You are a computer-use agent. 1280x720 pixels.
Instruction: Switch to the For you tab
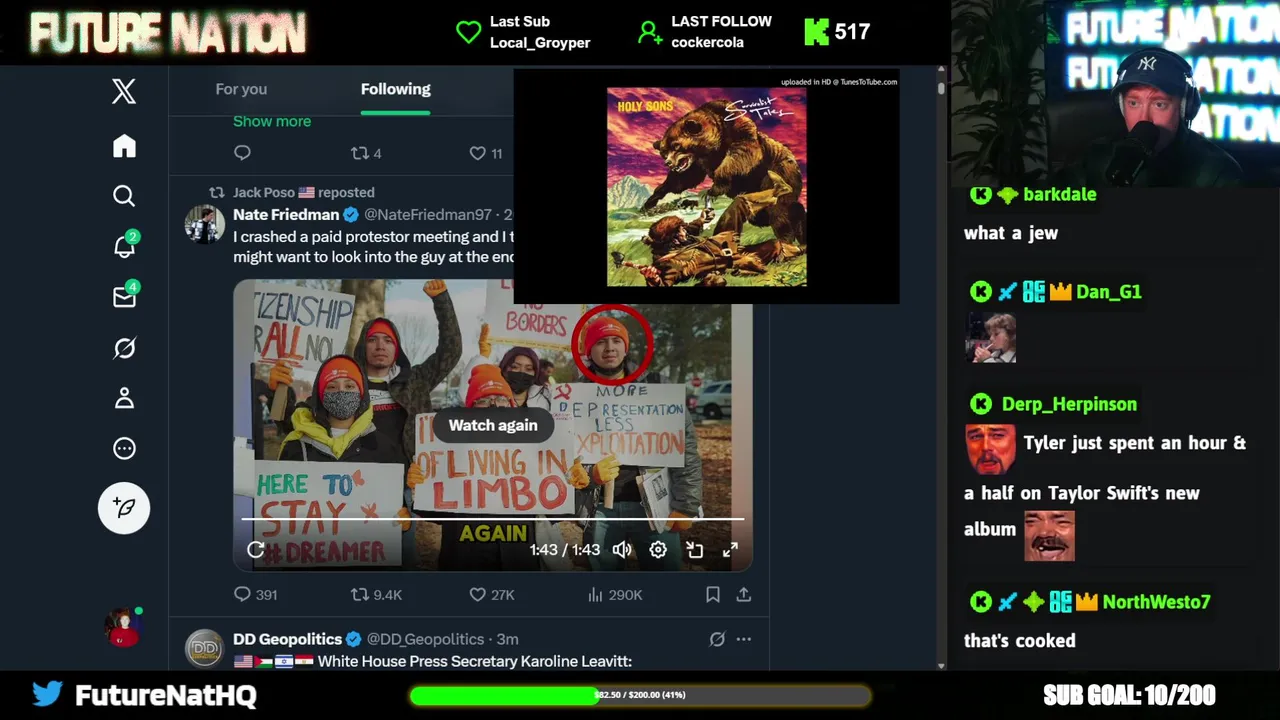241,89
